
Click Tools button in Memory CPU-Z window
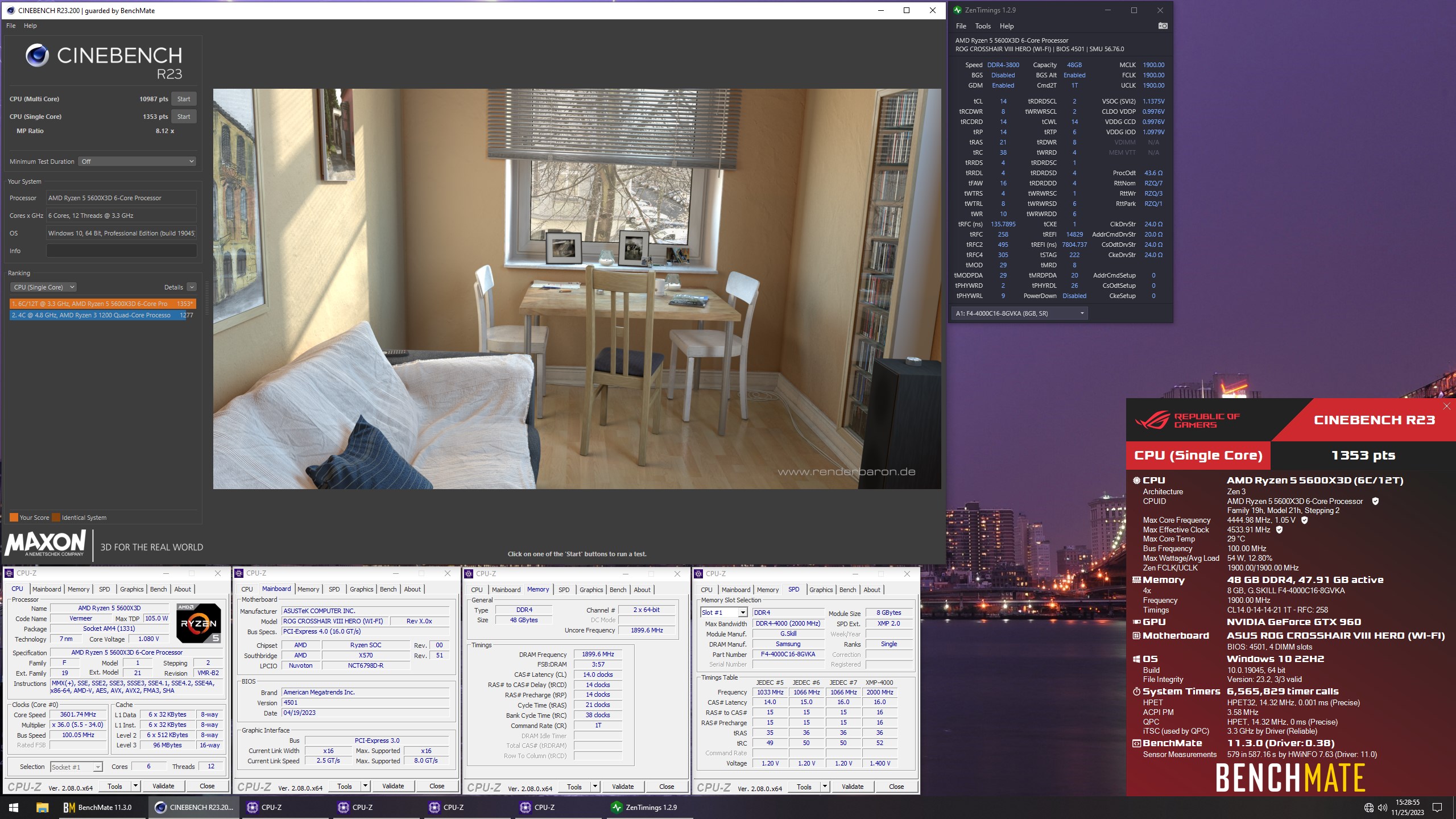(574, 787)
